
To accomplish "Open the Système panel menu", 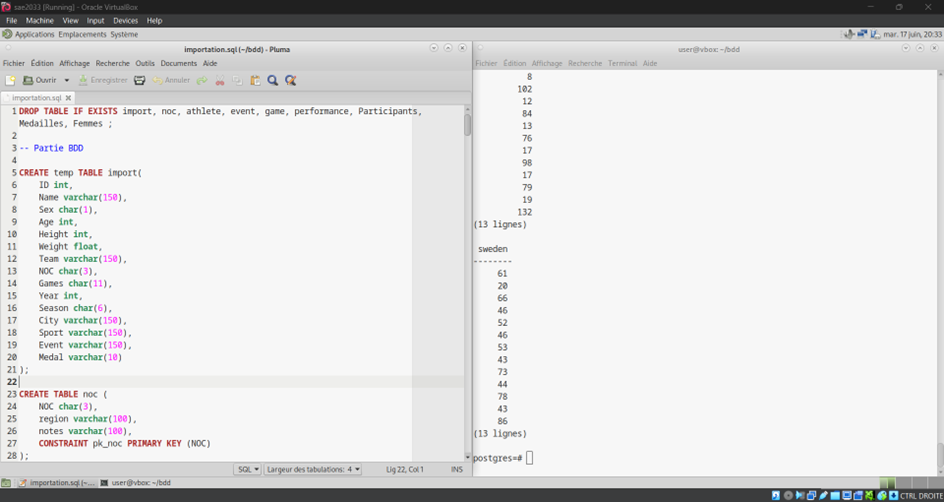I will [124, 34].
